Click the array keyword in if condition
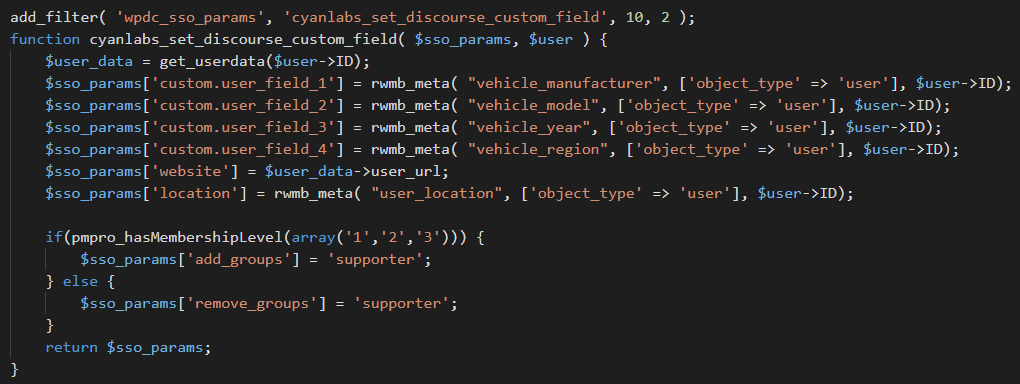 pyautogui.click(x=313, y=239)
